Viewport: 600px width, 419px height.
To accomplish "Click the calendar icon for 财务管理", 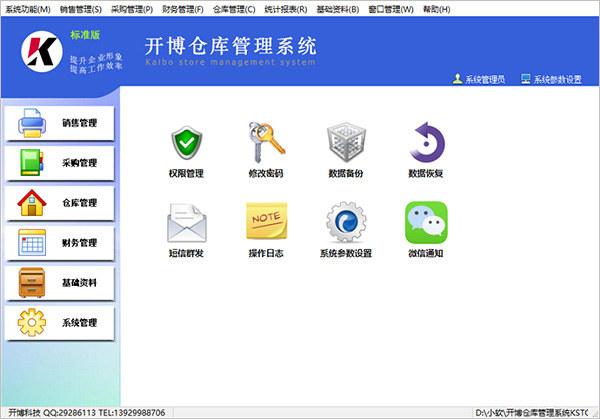I will [x=32, y=242].
